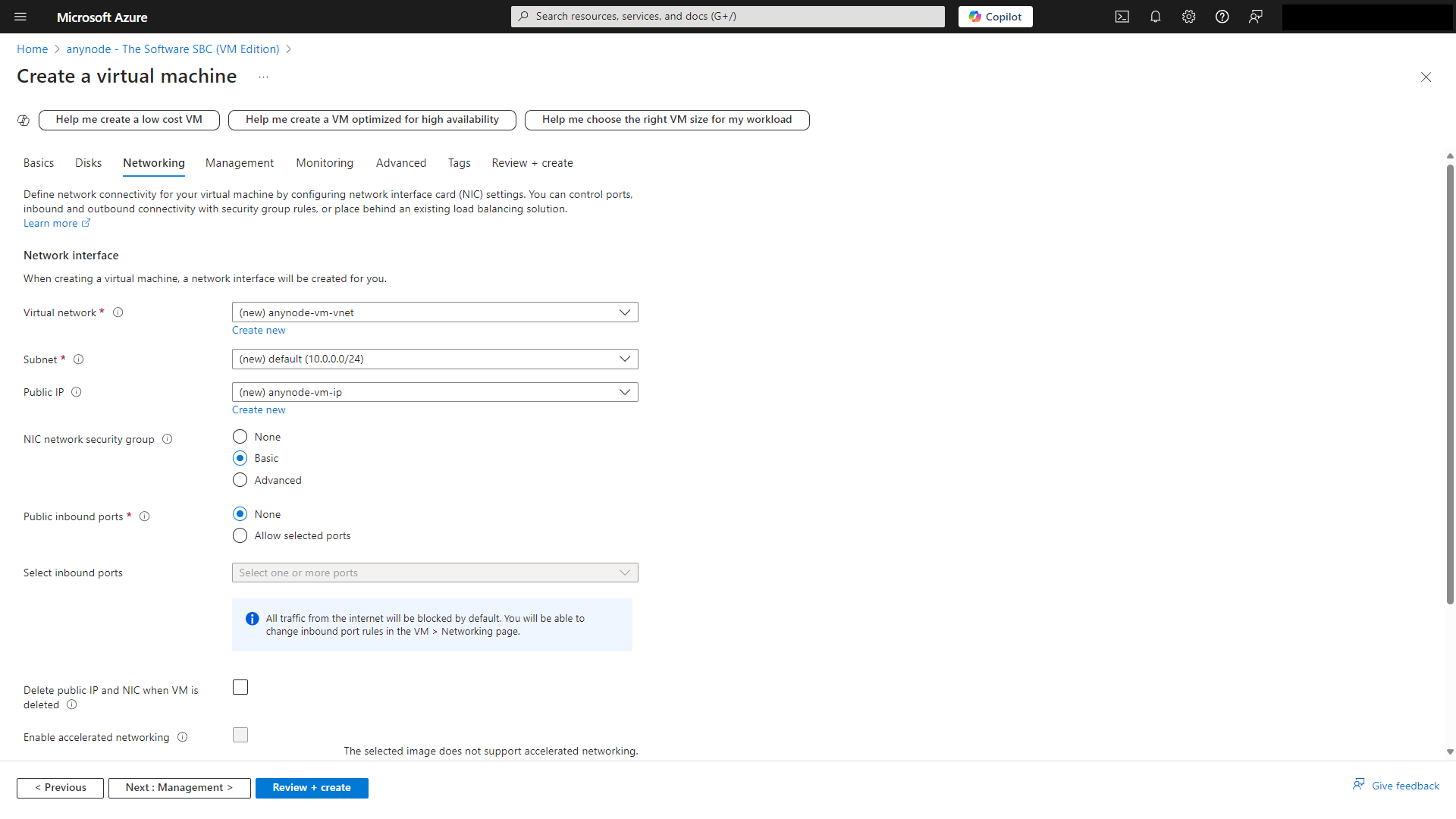
Task: Expand the Public IP dropdown
Action: pyautogui.click(x=435, y=392)
